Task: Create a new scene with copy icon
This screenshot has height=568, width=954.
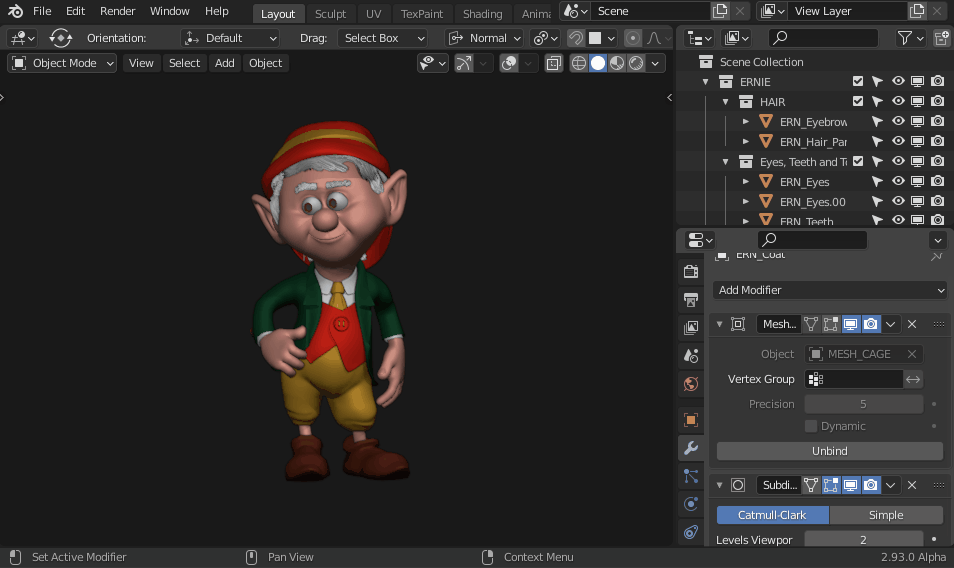Action: (720, 11)
